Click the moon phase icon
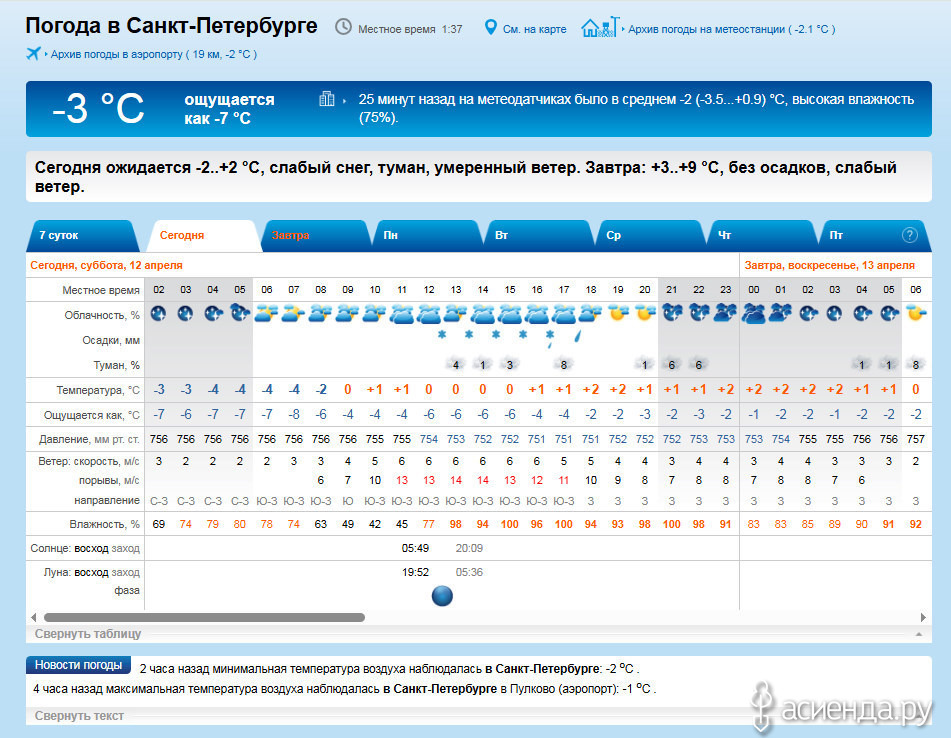Screen dimensions: 951x738 (442, 596)
